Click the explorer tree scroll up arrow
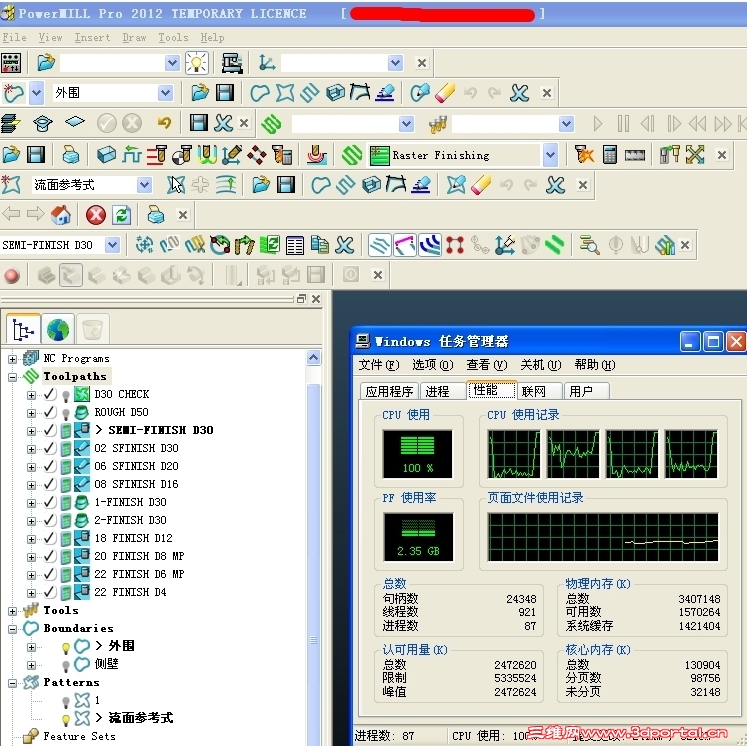 tap(313, 357)
